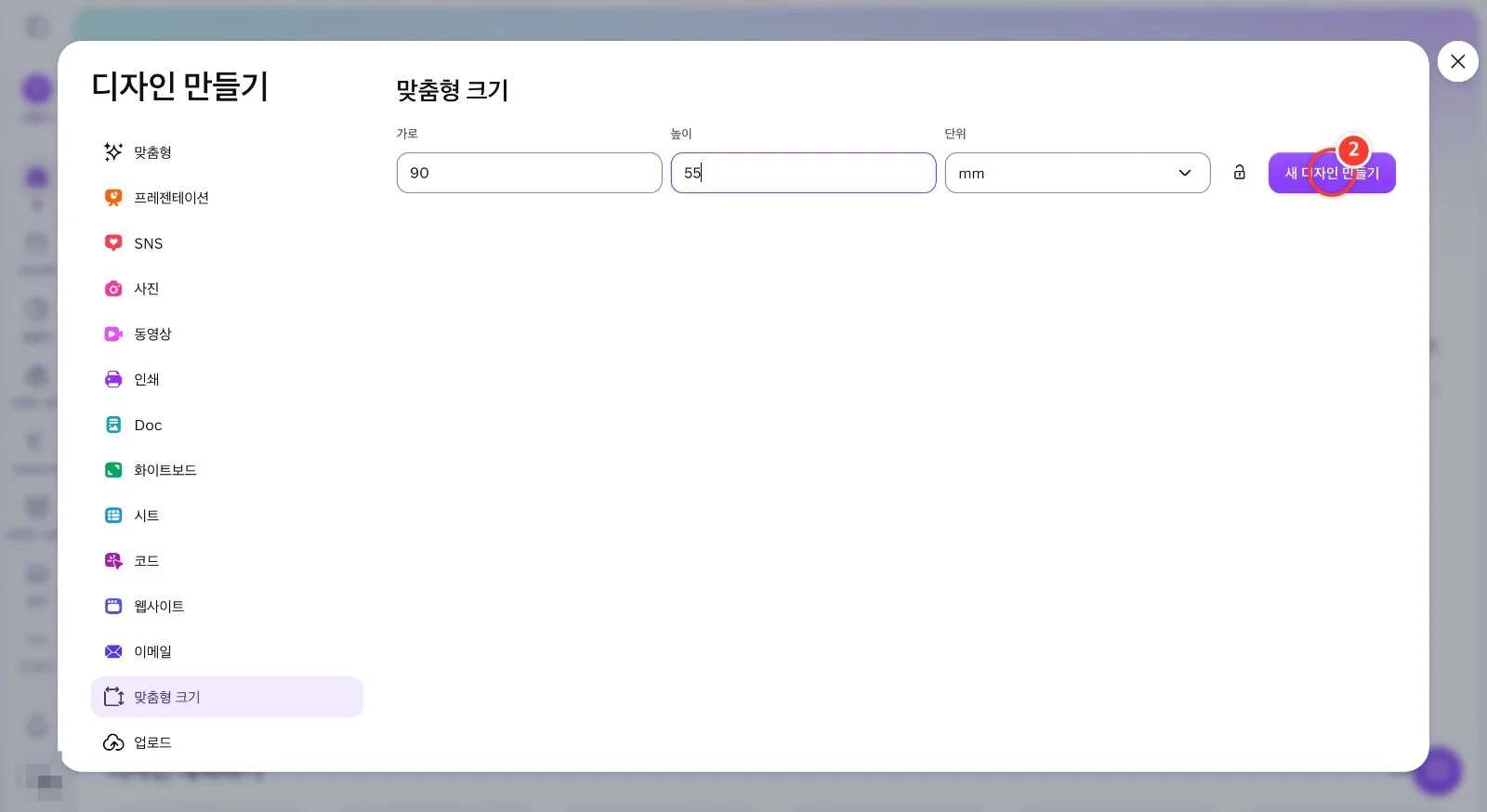Open the 화이트보드 category
This screenshot has height=812, width=1487.
click(165, 470)
